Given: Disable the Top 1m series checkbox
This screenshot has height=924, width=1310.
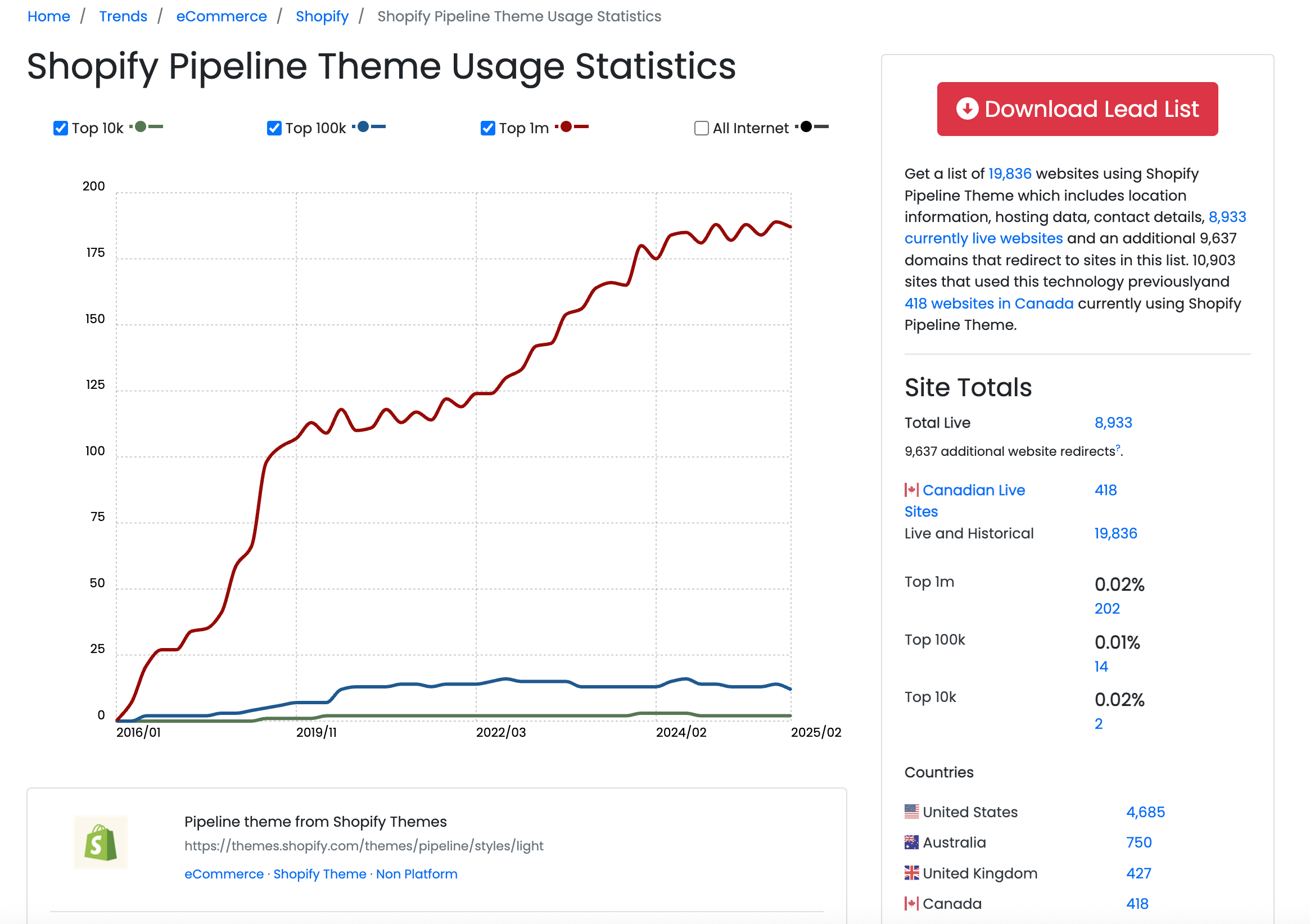Looking at the screenshot, I should pyautogui.click(x=488, y=128).
